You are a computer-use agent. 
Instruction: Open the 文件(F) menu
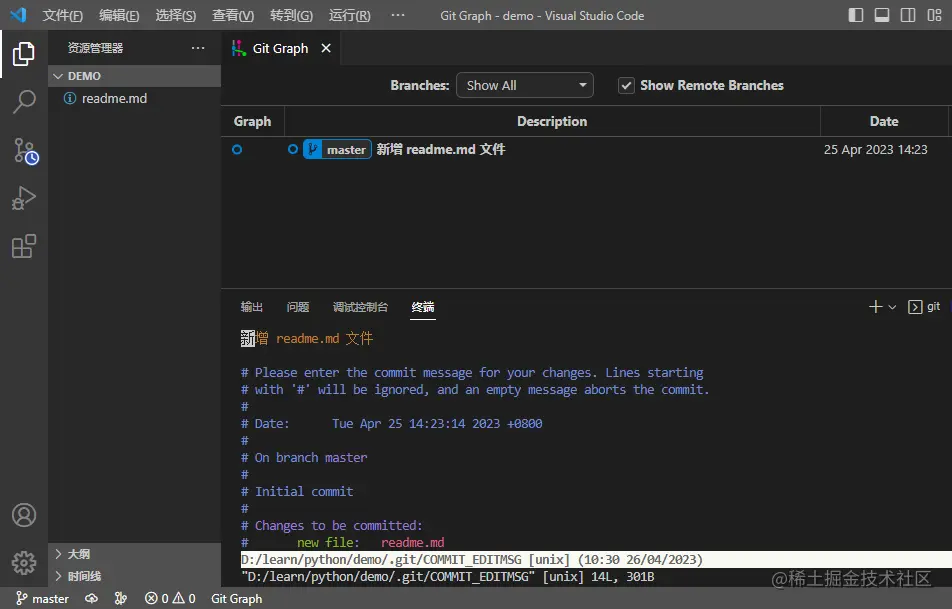coord(63,15)
